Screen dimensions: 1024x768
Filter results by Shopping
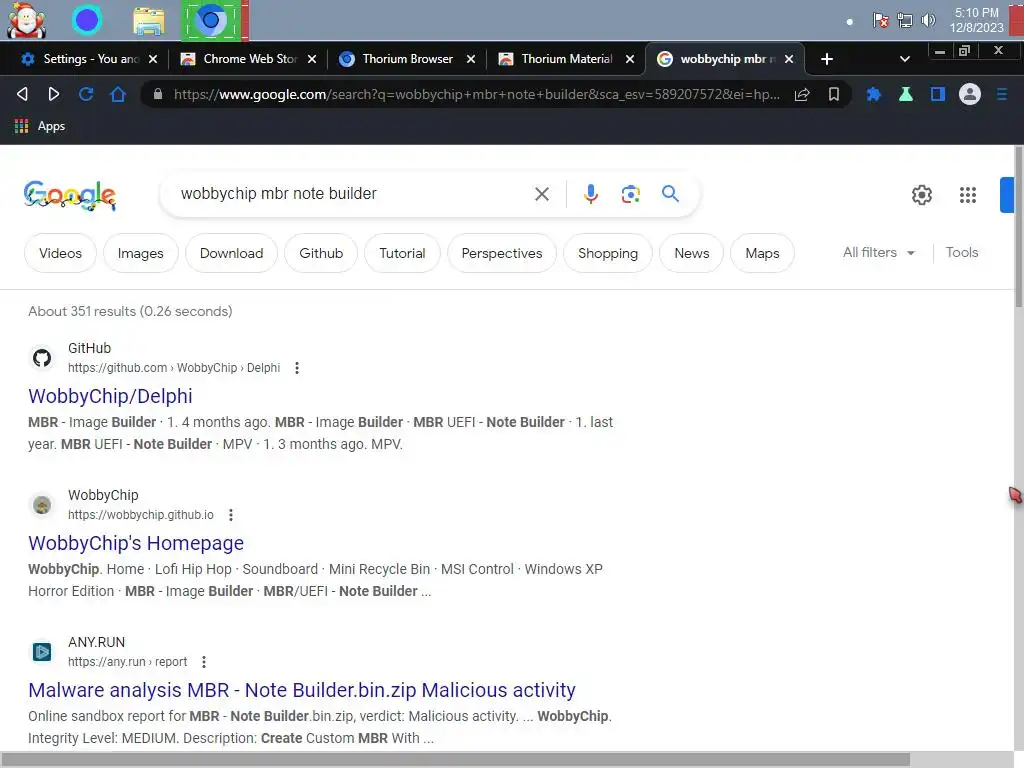(607, 253)
